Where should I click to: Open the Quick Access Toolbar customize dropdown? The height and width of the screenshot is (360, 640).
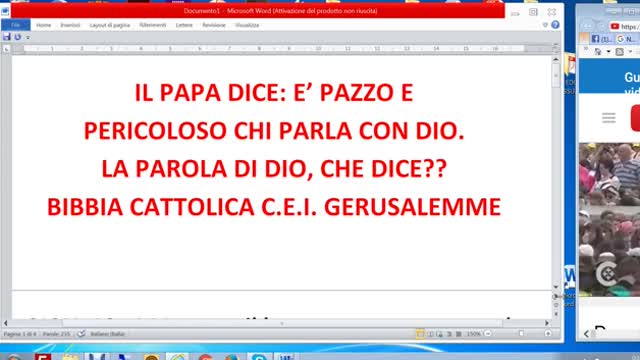click(28, 38)
